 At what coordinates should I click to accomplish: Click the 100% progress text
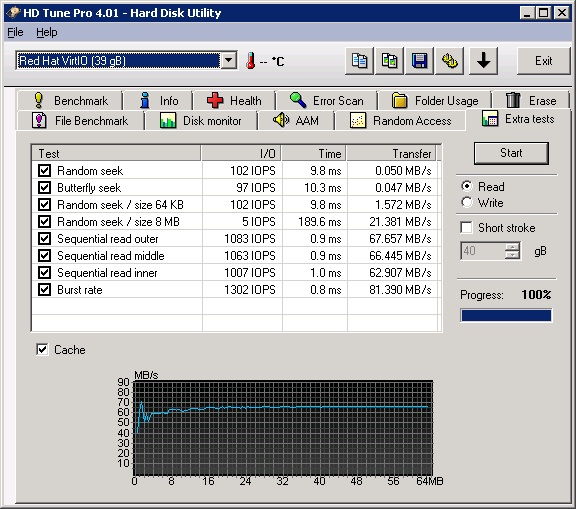[536, 295]
